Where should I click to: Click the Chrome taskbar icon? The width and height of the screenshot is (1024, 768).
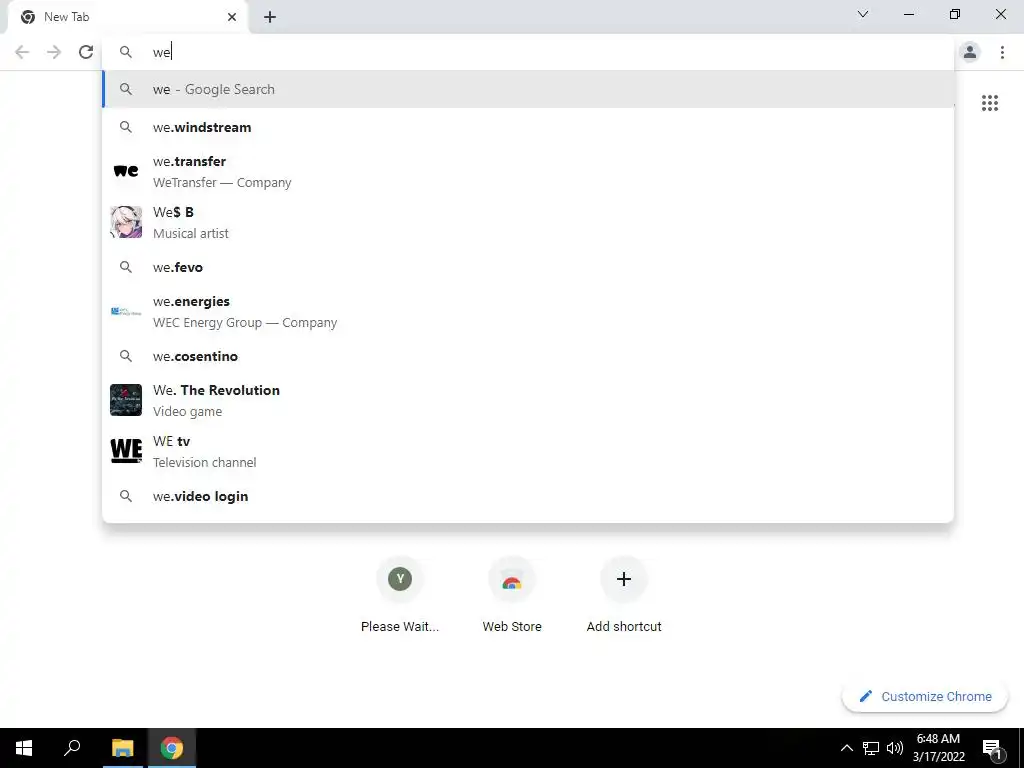click(x=172, y=748)
